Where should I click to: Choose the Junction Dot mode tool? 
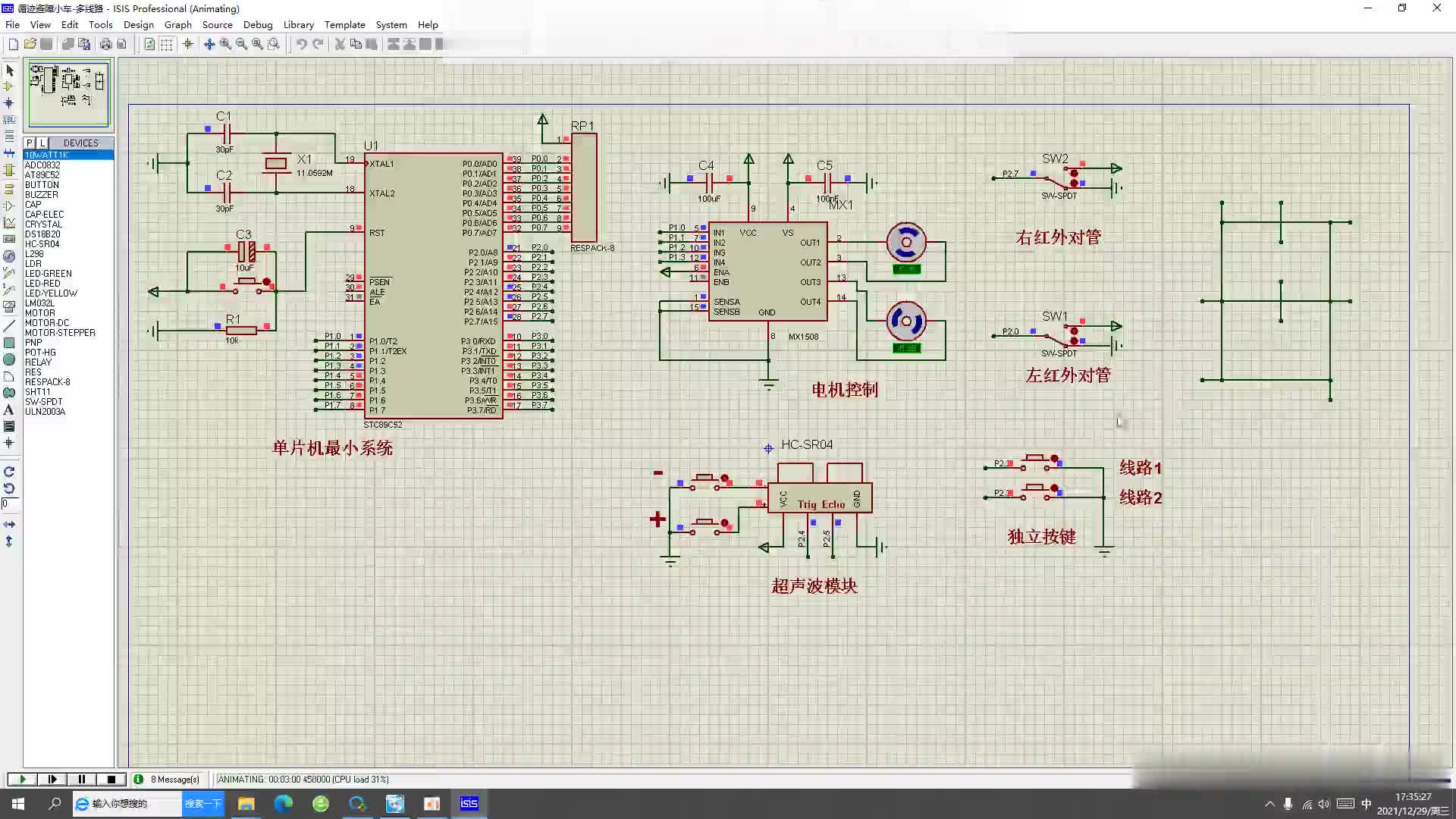[x=9, y=103]
